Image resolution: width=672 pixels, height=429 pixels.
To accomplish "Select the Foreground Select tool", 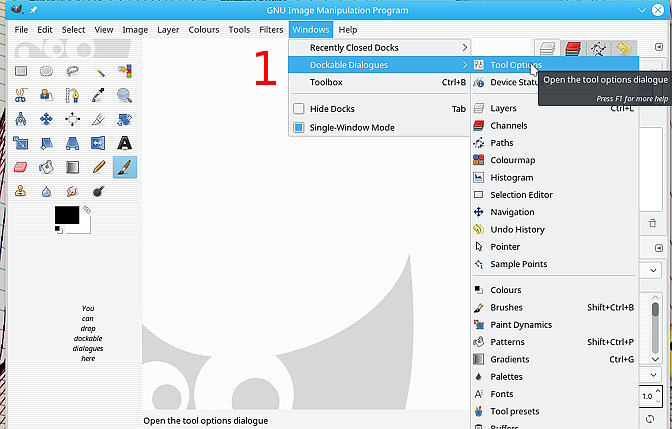I will pyautogui.click(x=46, y=95).
